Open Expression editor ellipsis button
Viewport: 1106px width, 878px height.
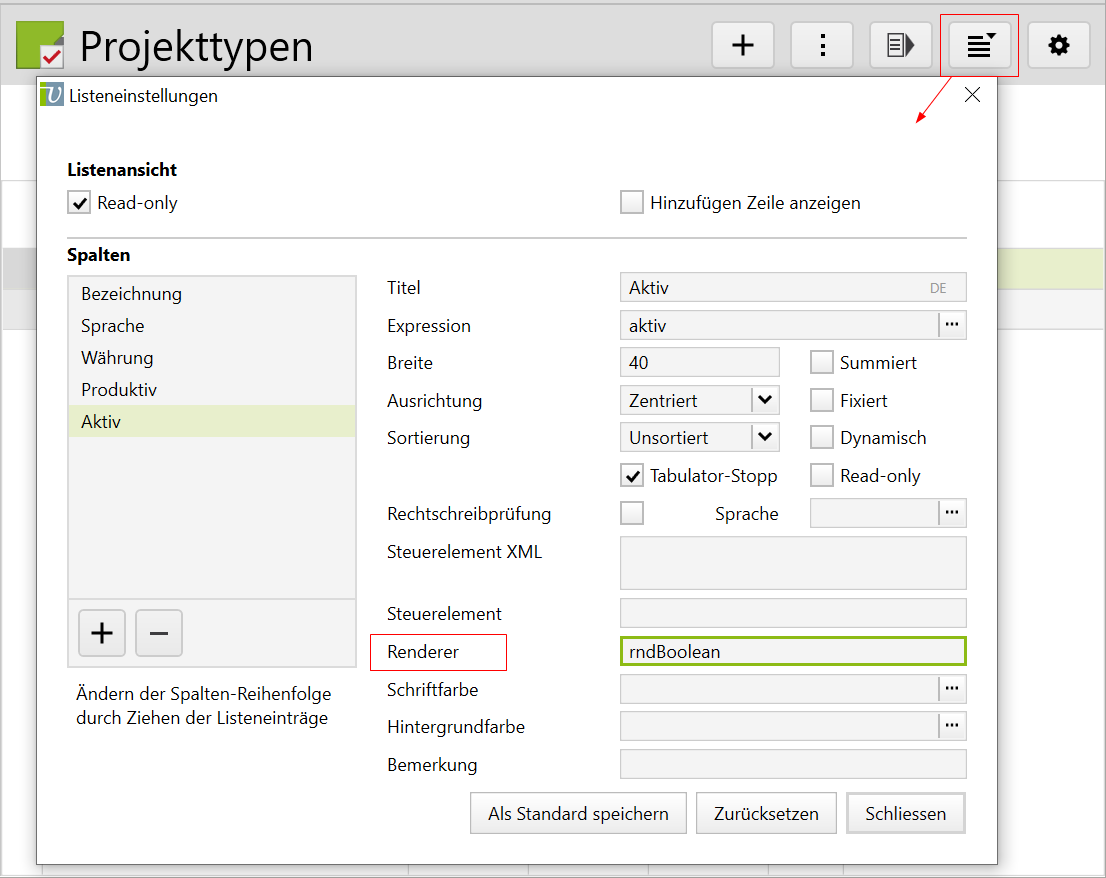pos(952,325)
